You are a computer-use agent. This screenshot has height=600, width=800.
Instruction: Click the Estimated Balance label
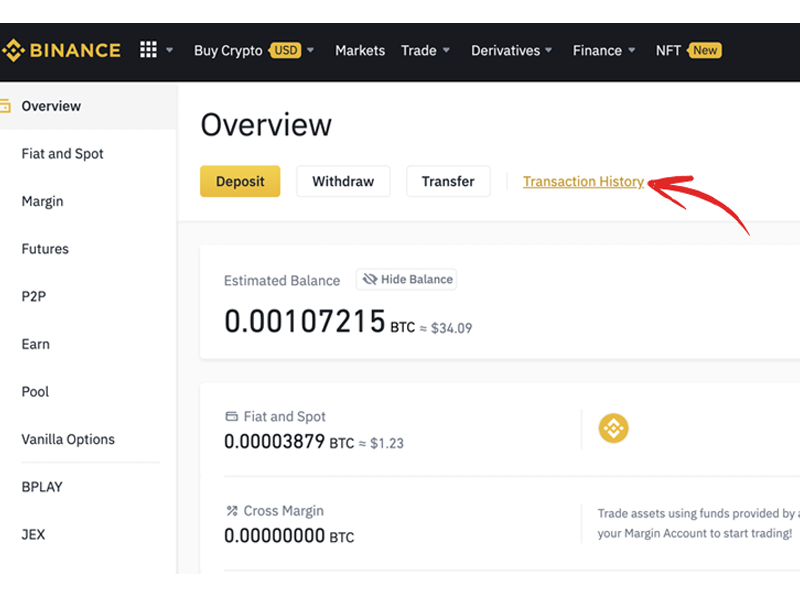pyautogui.click(x=282, y=281)
